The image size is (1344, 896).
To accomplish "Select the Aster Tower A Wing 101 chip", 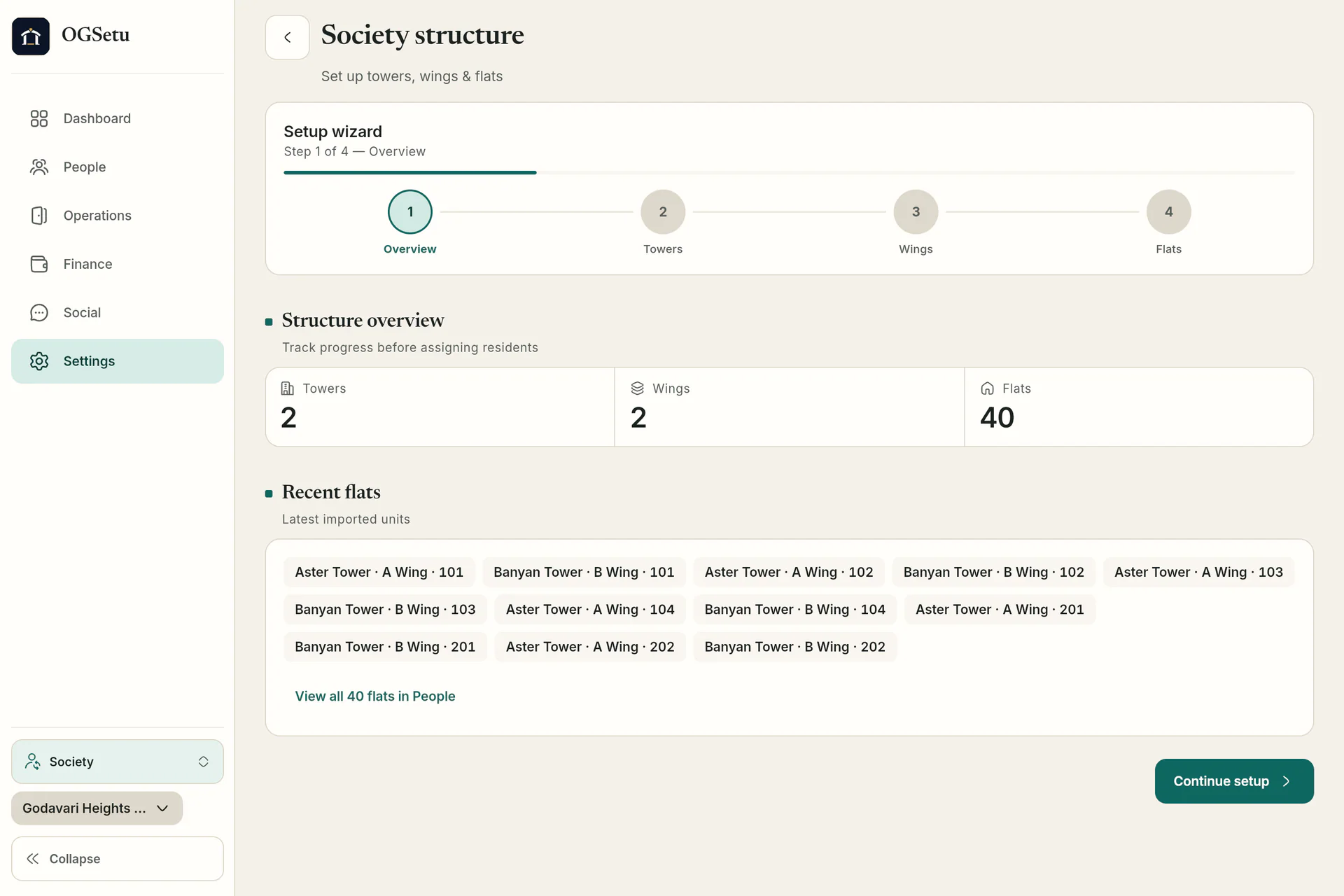I will (x=379, y=572).
